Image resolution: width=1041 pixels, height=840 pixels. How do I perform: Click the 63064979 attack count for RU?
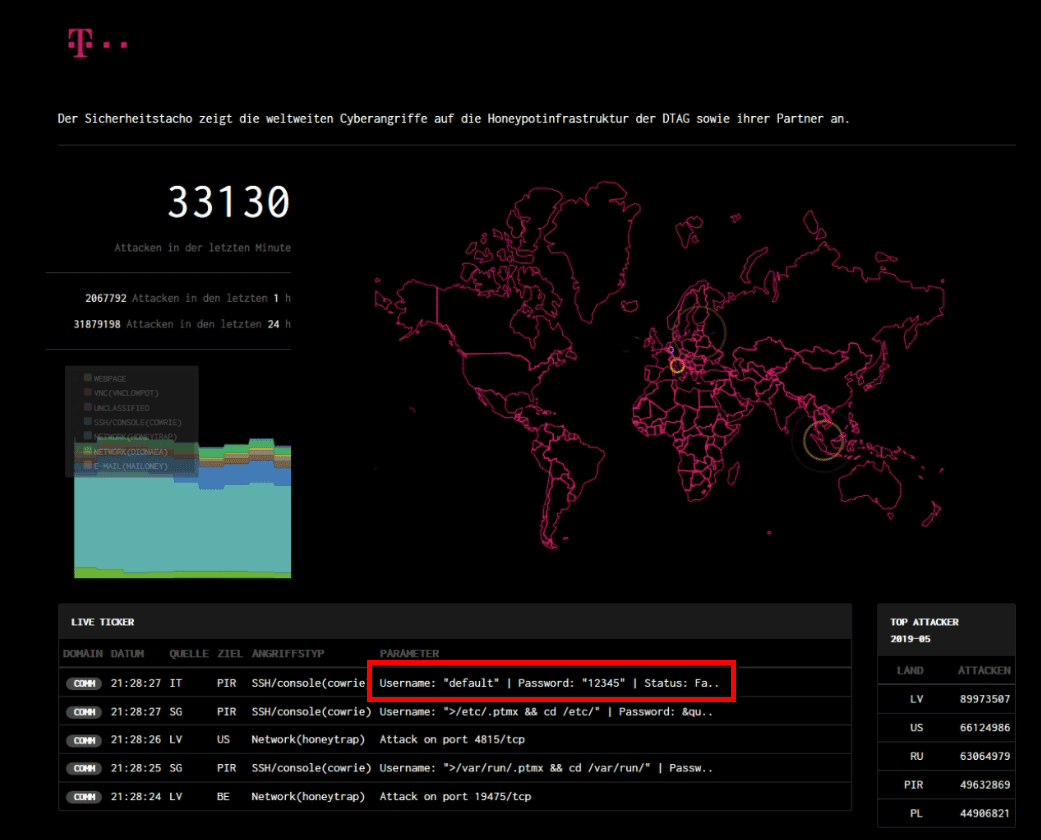[985, 756]
